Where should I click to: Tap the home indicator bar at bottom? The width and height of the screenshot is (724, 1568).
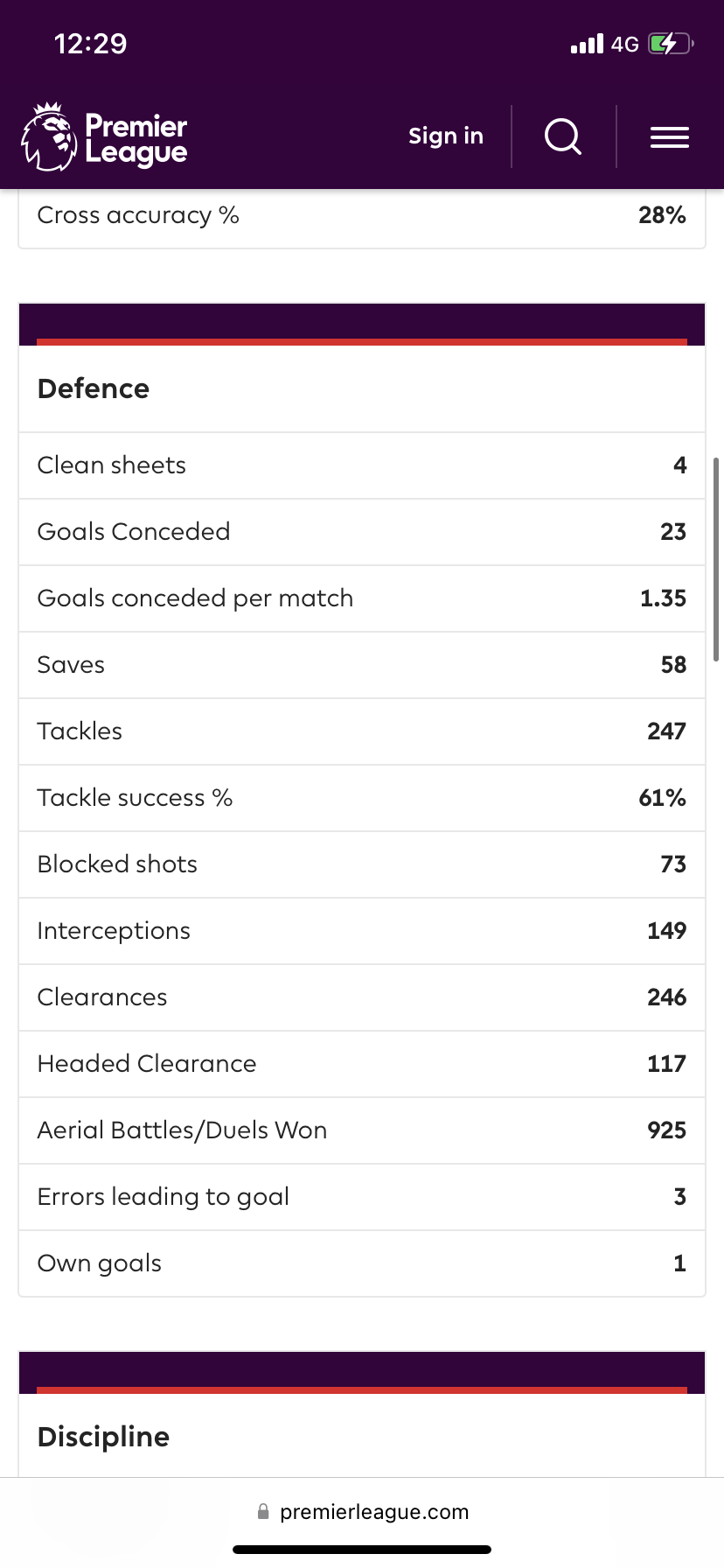pos(362,1550)
